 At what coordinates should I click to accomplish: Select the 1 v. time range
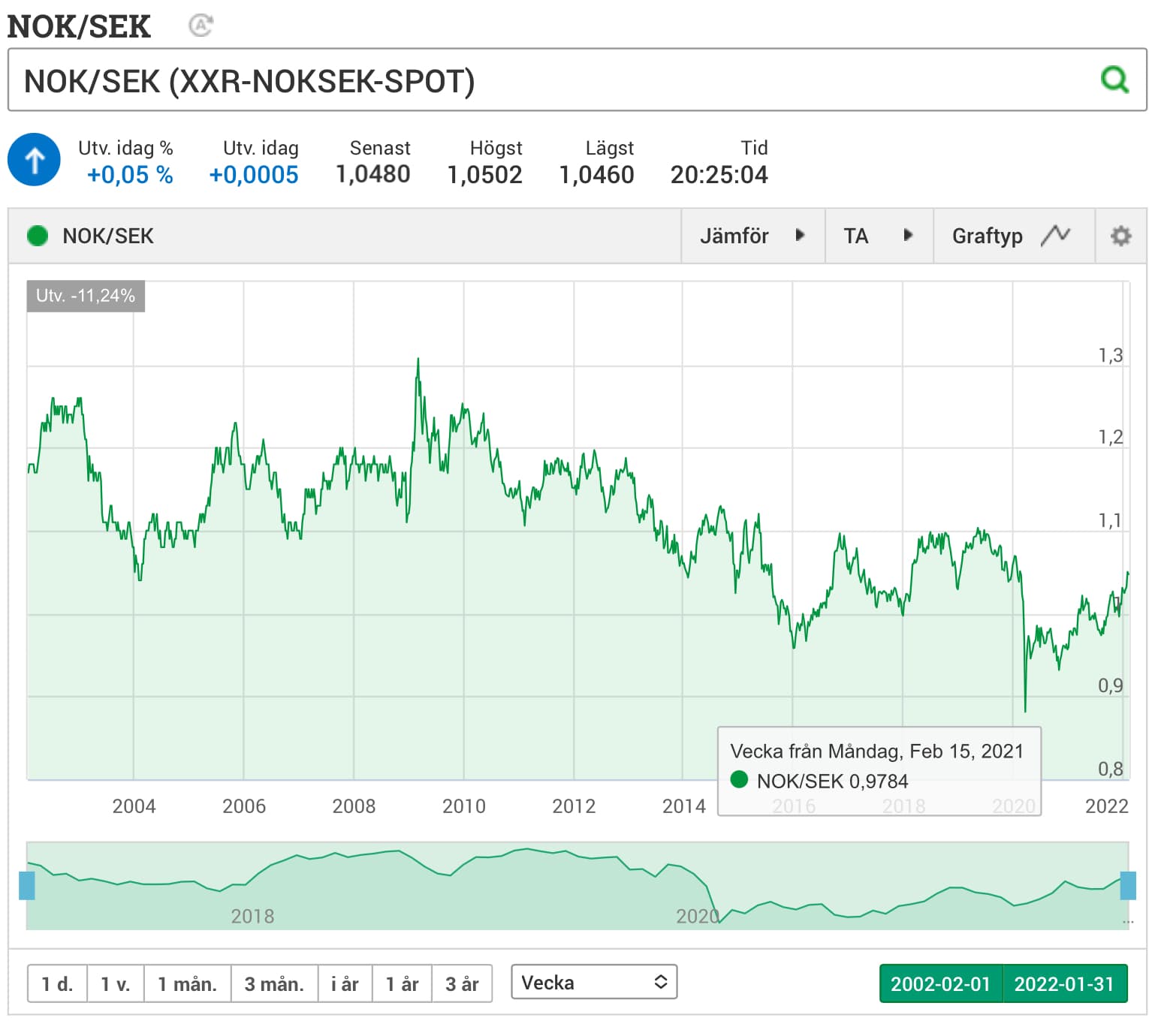115,983
